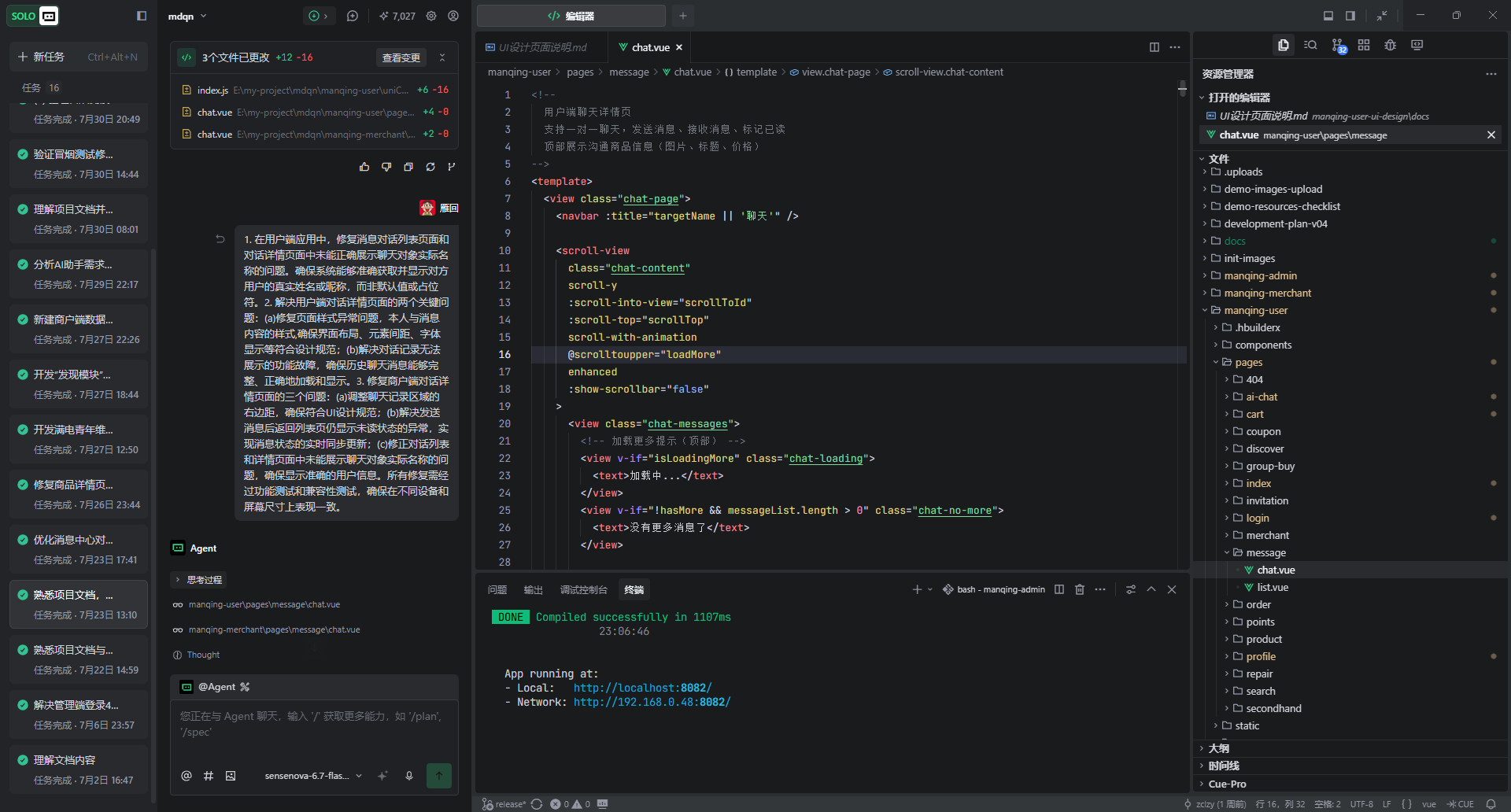Open the remote preview monitor icon

1417,46
